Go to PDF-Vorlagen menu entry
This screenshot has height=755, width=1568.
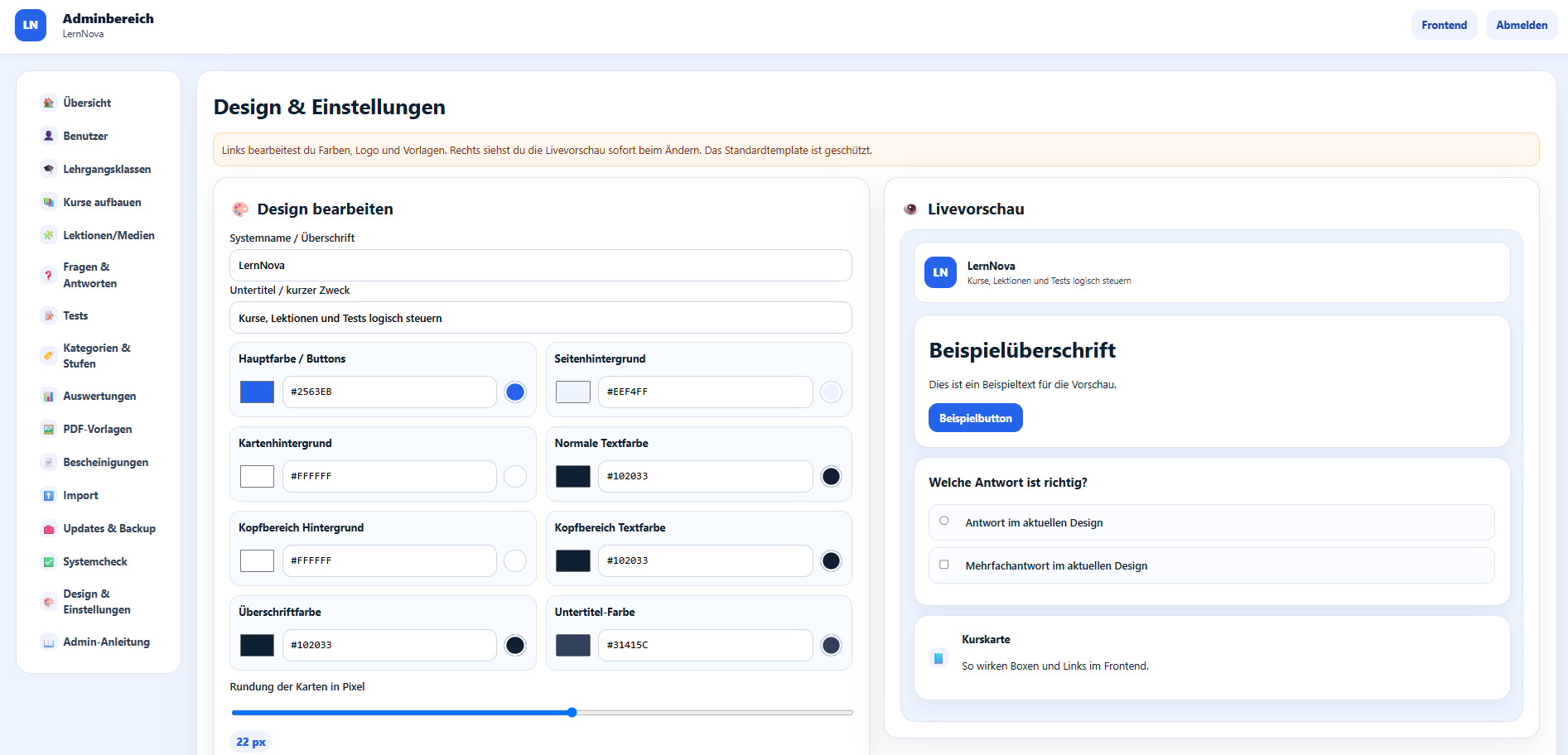tap(98, 429)
